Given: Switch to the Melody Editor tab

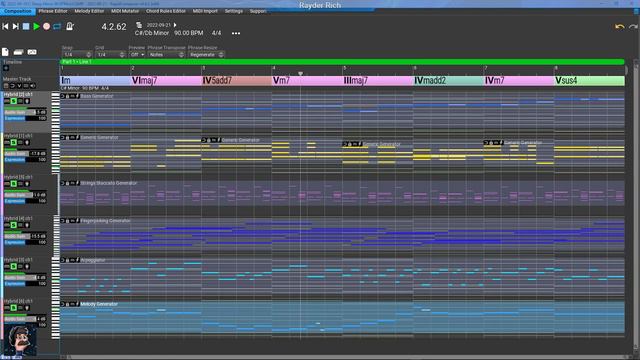Looking at the screenshot, I should (x=89, y=11).
